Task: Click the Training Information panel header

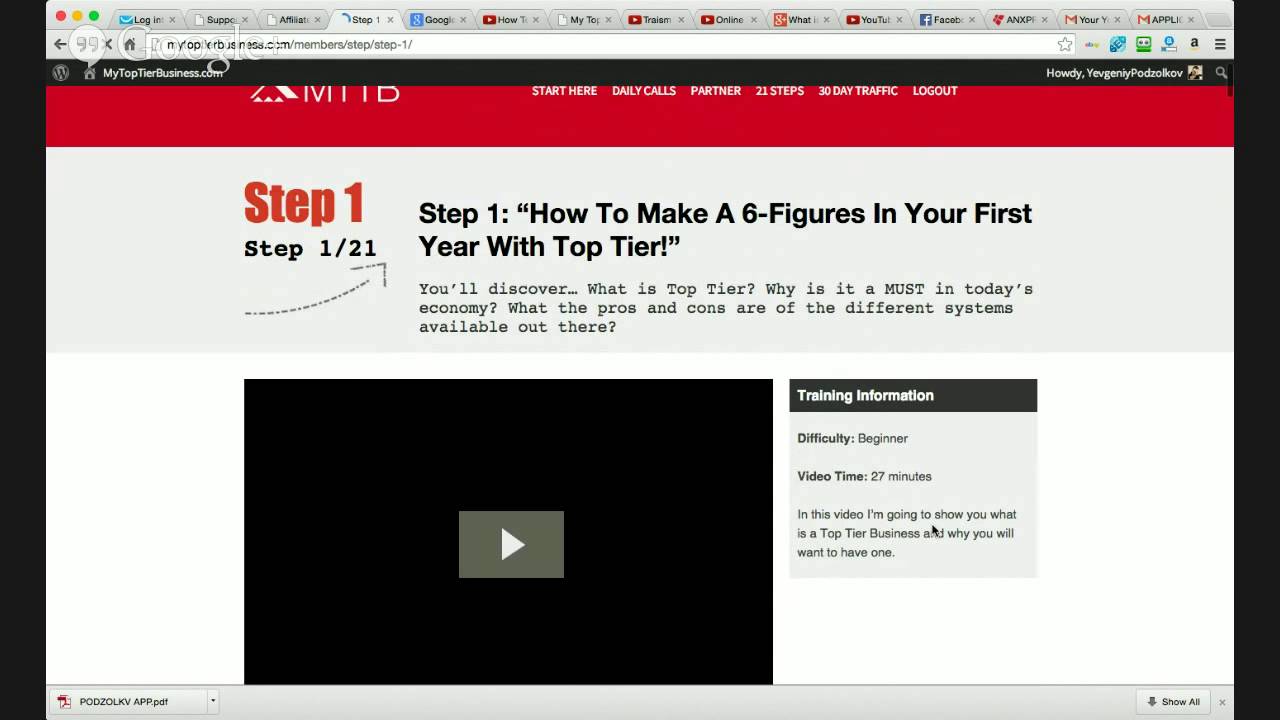Action: 913,395
